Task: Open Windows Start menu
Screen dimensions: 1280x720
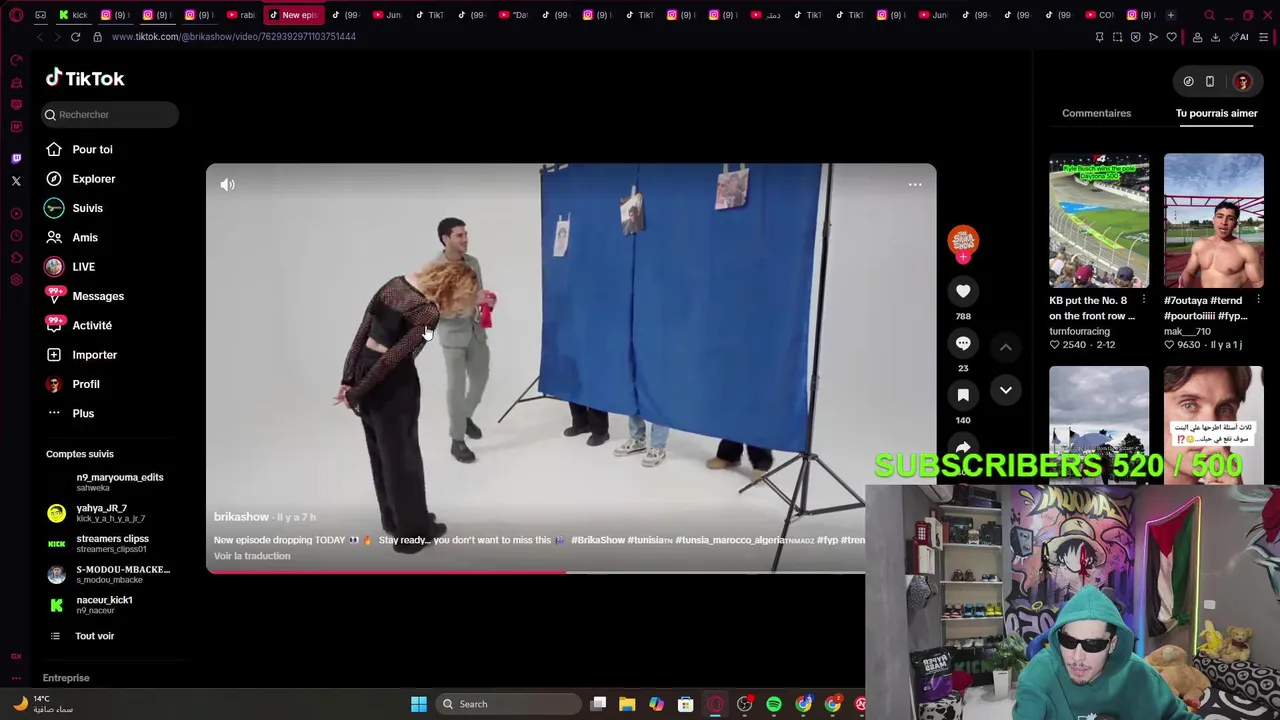Action: (419, 704)
